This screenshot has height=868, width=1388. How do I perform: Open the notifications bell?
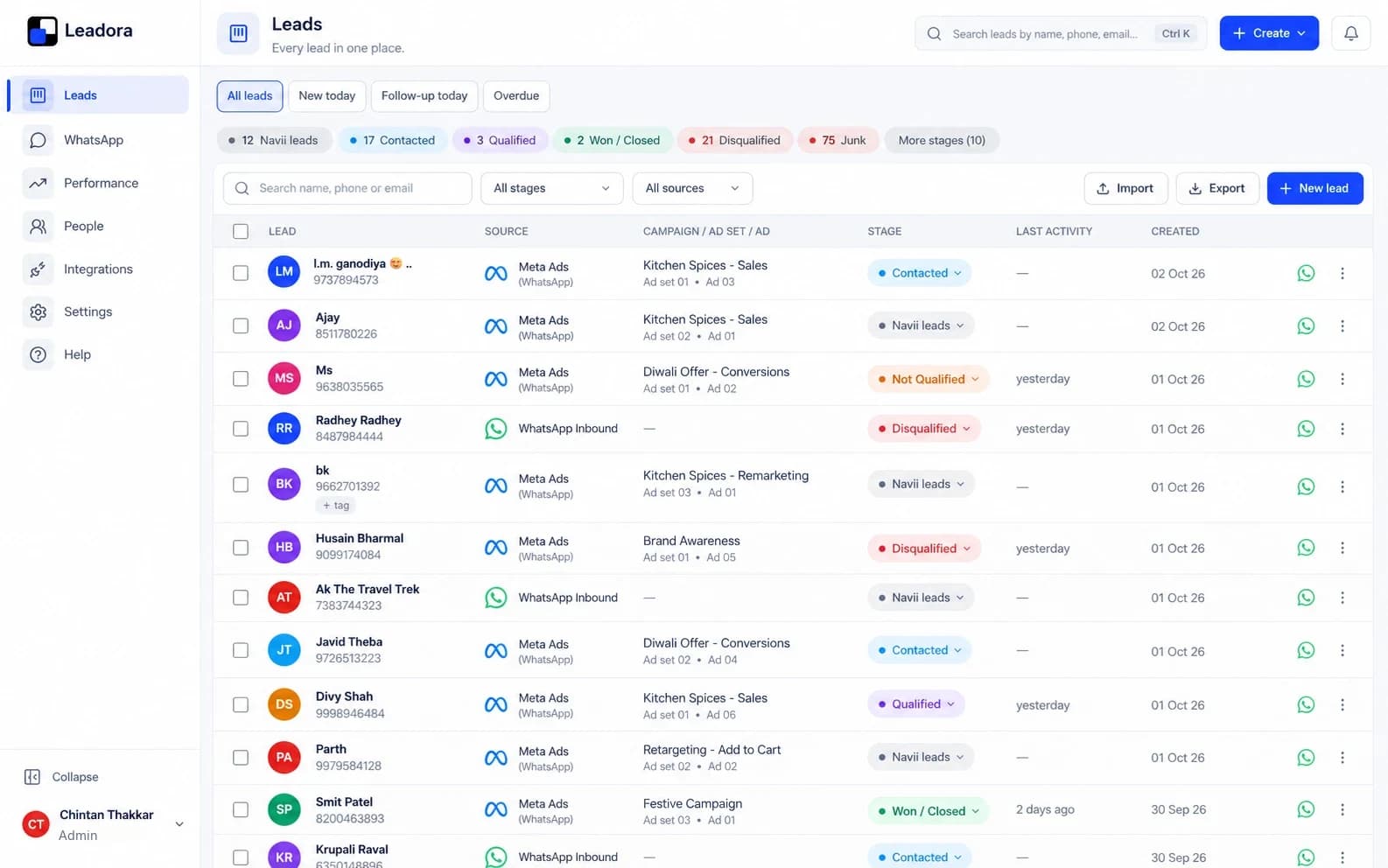click(x=1350, y=33)
